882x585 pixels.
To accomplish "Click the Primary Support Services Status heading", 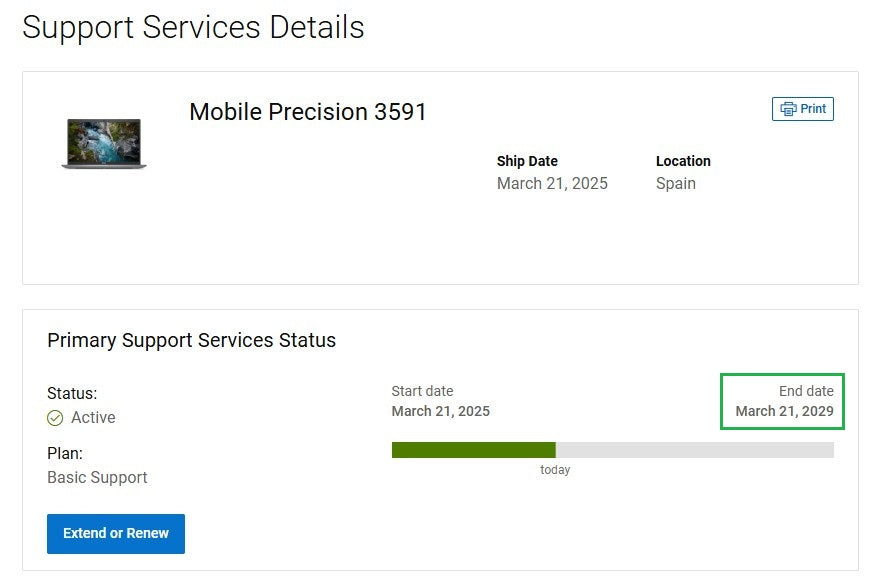I will click(191, 340).
